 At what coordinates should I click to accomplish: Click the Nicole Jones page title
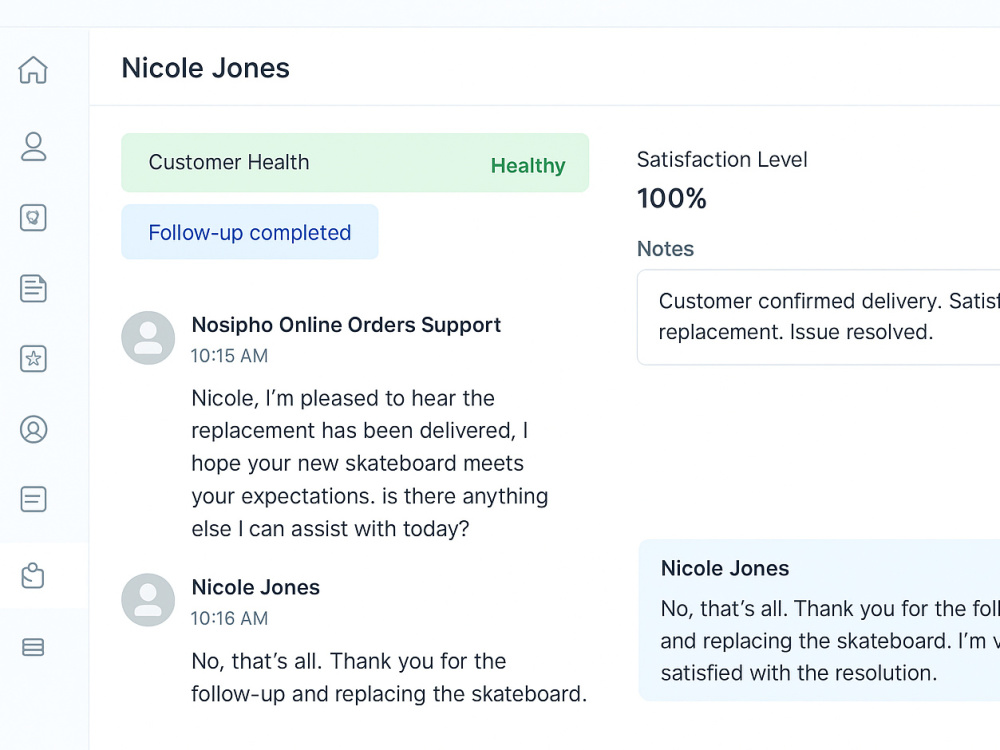(205, 68)
